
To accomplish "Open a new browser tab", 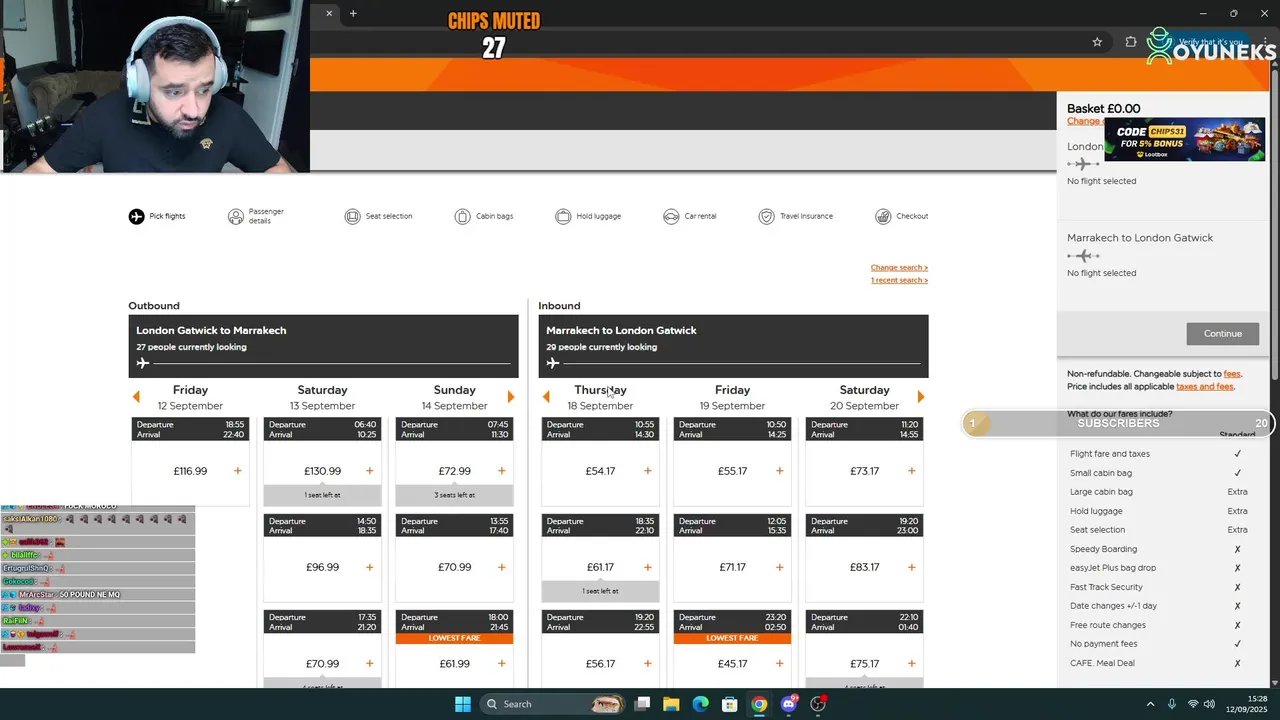I will [x=353, y=13].
